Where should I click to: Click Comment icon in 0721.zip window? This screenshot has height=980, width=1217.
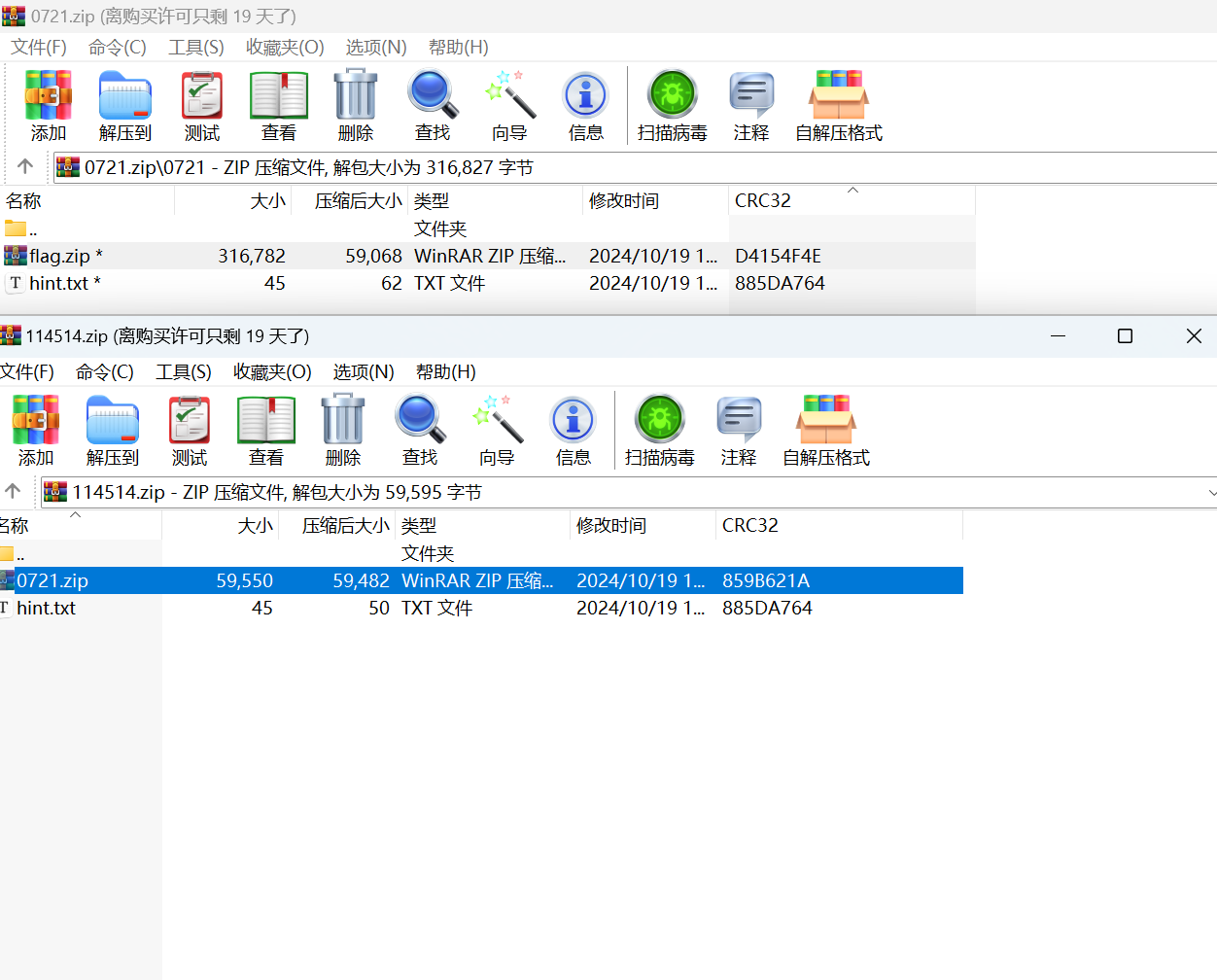(751, 95)
